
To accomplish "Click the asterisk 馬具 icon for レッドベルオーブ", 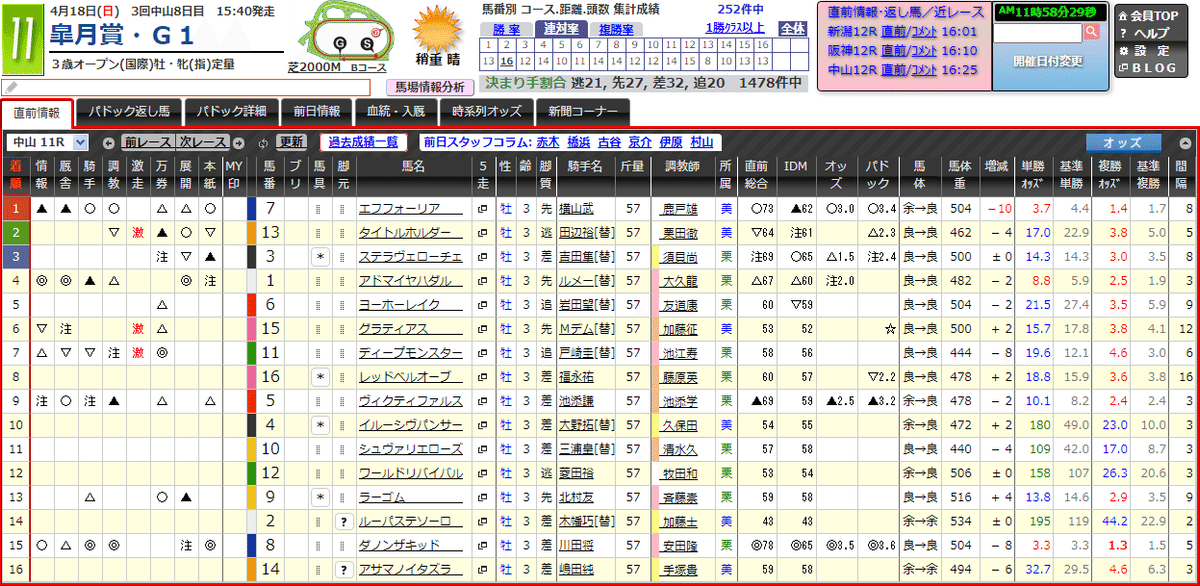I will 319,377.
